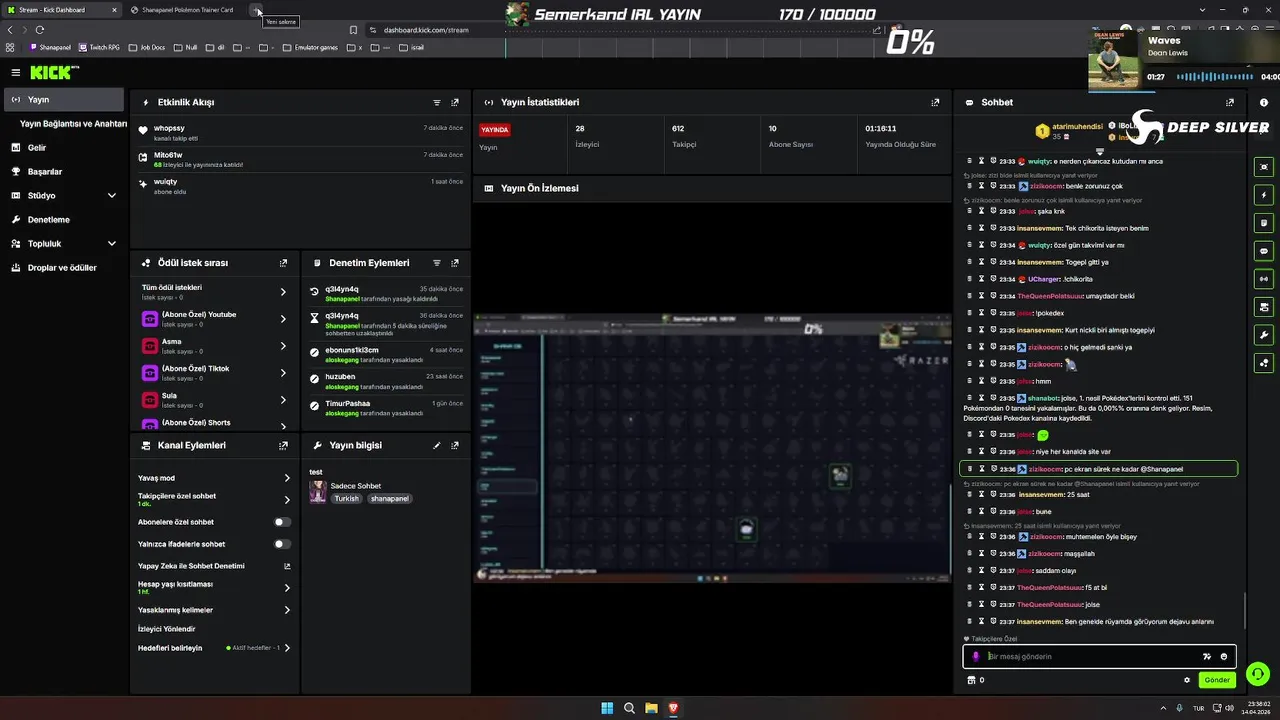Viewport: 1280px width, 720px height.
Task: Open new browser tab with plus
Action: coord(257,10)
